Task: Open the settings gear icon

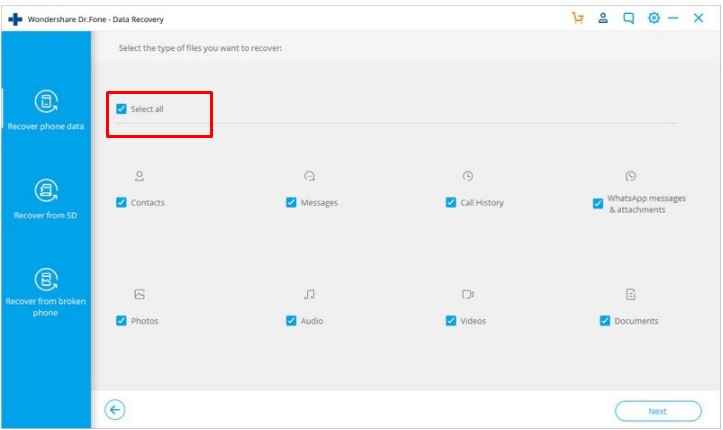Action: [x=653, y=18]
